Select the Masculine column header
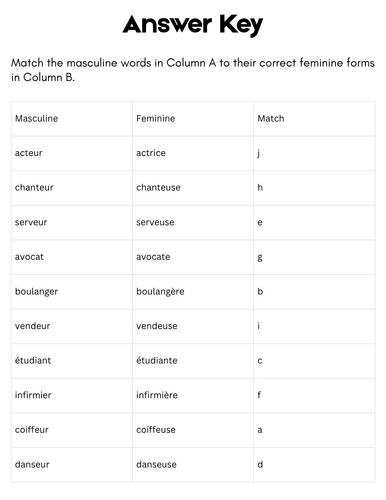This screenshot has width=386, height=500. tap(36, 118)
